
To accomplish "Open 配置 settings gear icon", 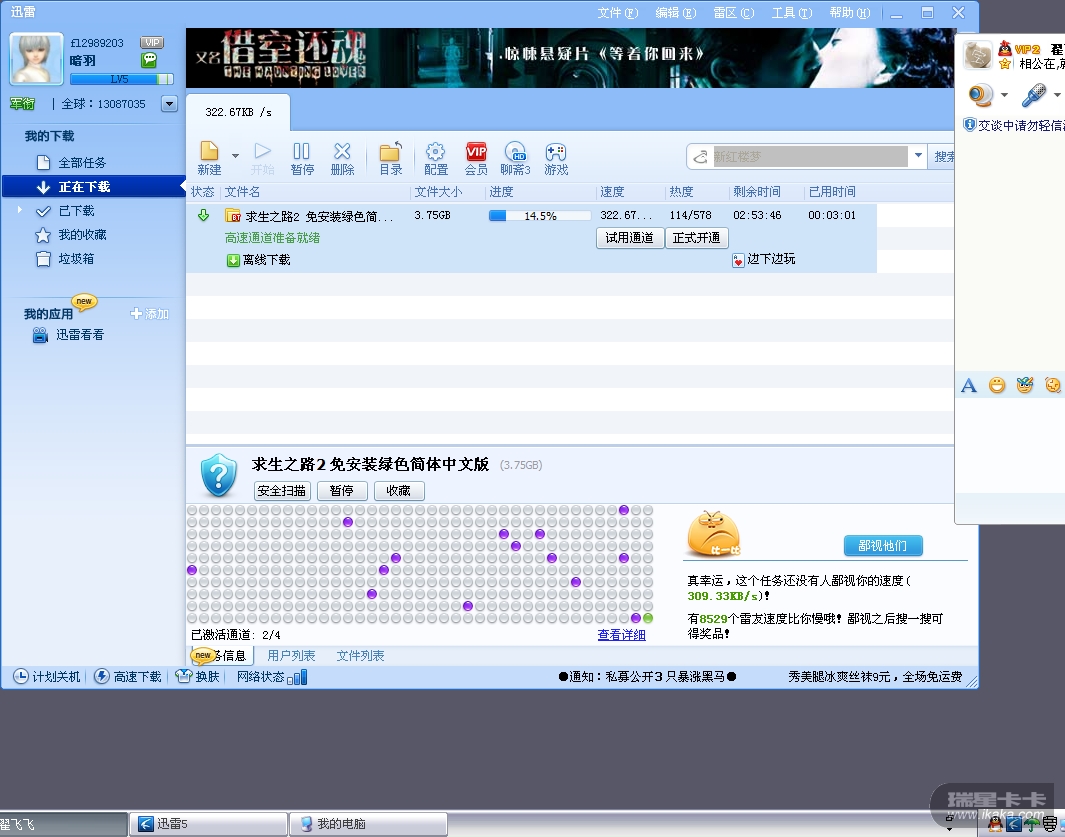I will click(435, 159).
